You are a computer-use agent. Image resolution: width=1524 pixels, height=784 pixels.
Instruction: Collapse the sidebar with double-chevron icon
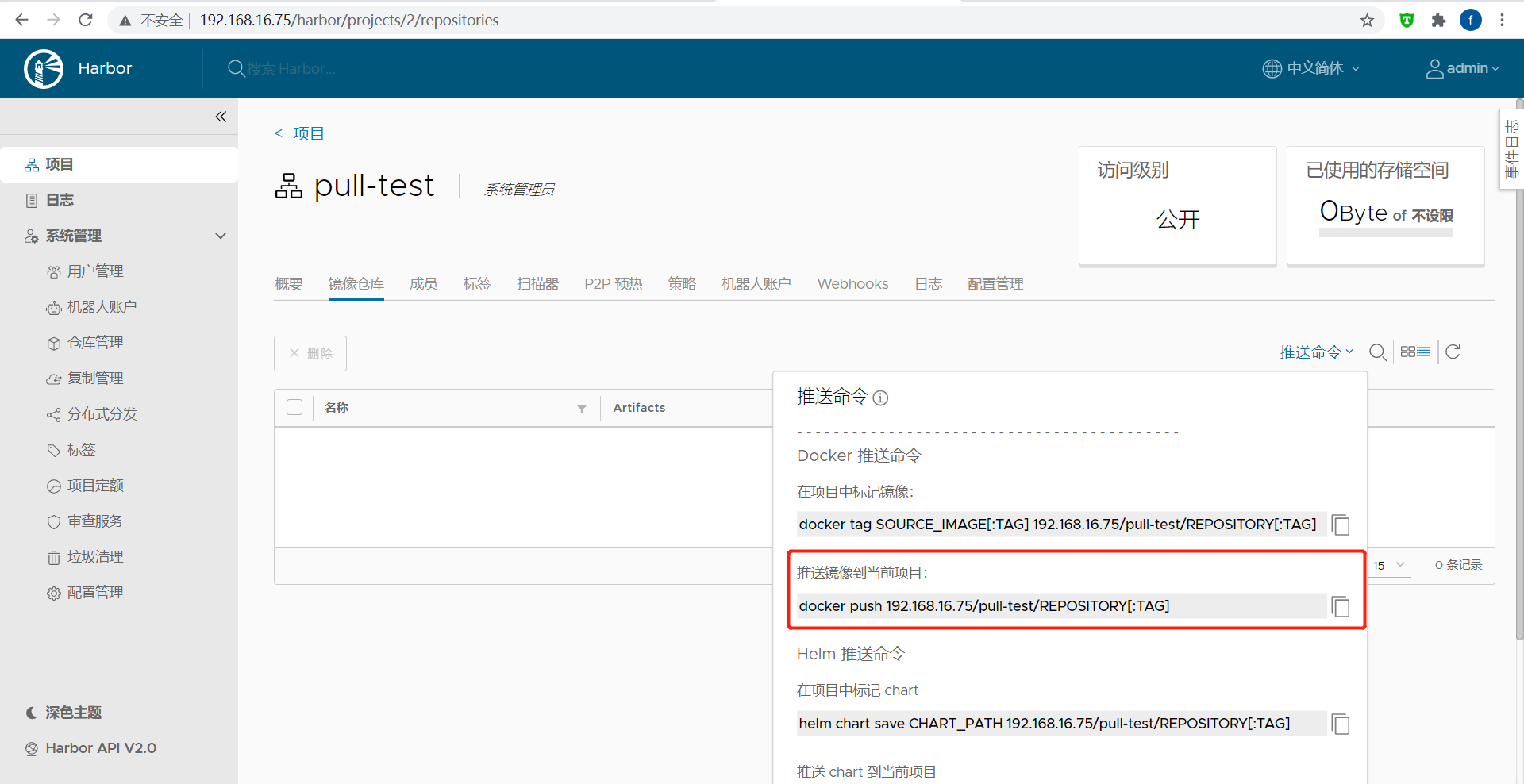(x=221, y=117)
